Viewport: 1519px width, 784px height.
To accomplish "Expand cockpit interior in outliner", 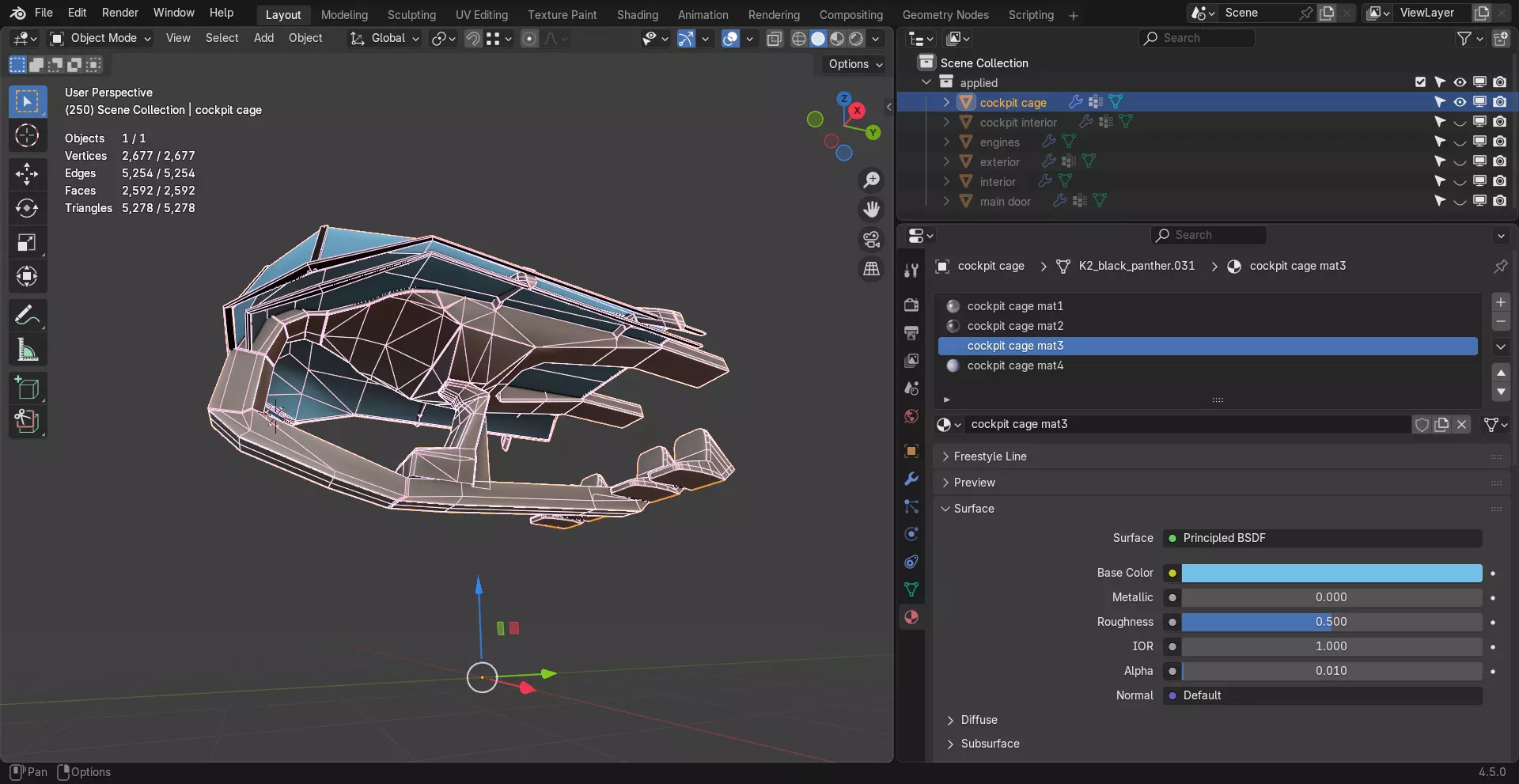I will click(x=946, y=122).
